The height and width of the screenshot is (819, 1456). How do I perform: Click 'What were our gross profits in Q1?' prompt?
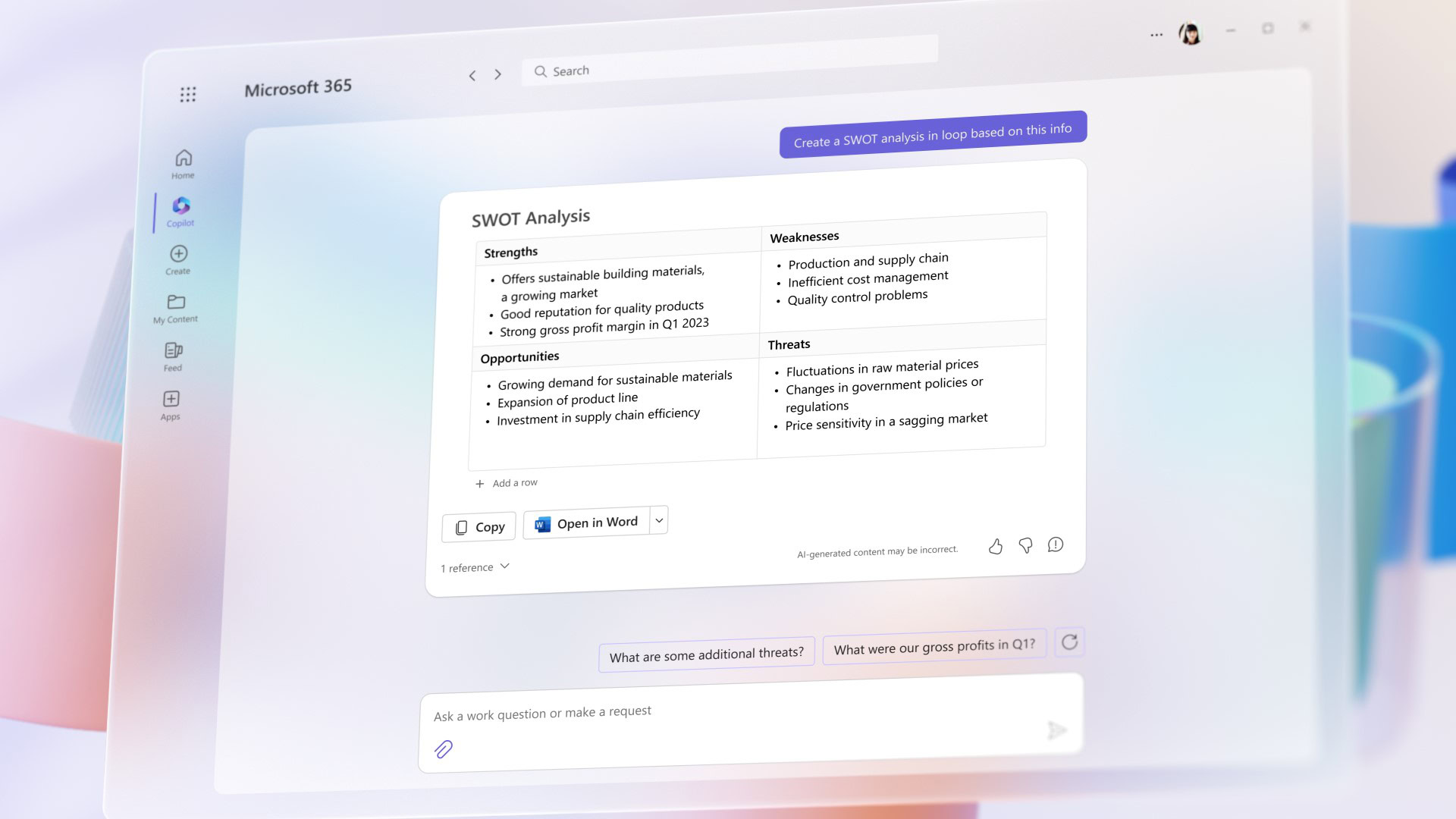(934, 644)
